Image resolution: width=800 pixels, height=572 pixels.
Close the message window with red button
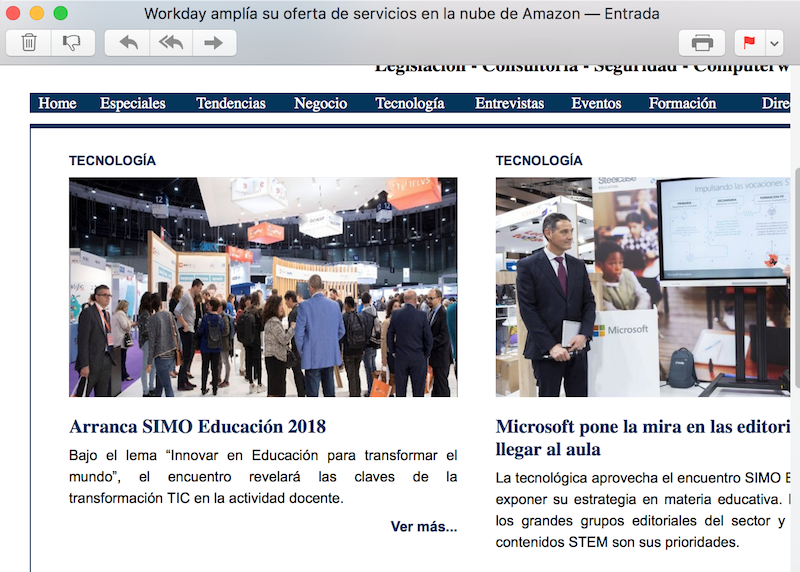coord(13,13)
